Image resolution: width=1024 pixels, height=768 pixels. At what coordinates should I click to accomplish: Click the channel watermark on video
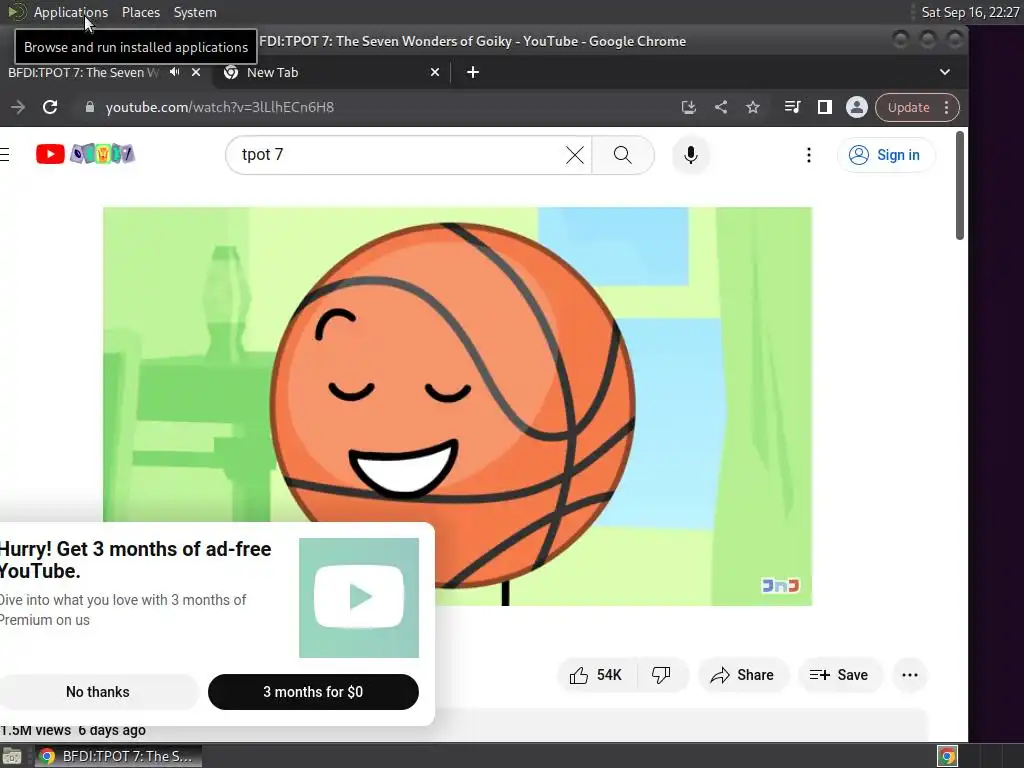pyautogui.click(x=780, y=585)
